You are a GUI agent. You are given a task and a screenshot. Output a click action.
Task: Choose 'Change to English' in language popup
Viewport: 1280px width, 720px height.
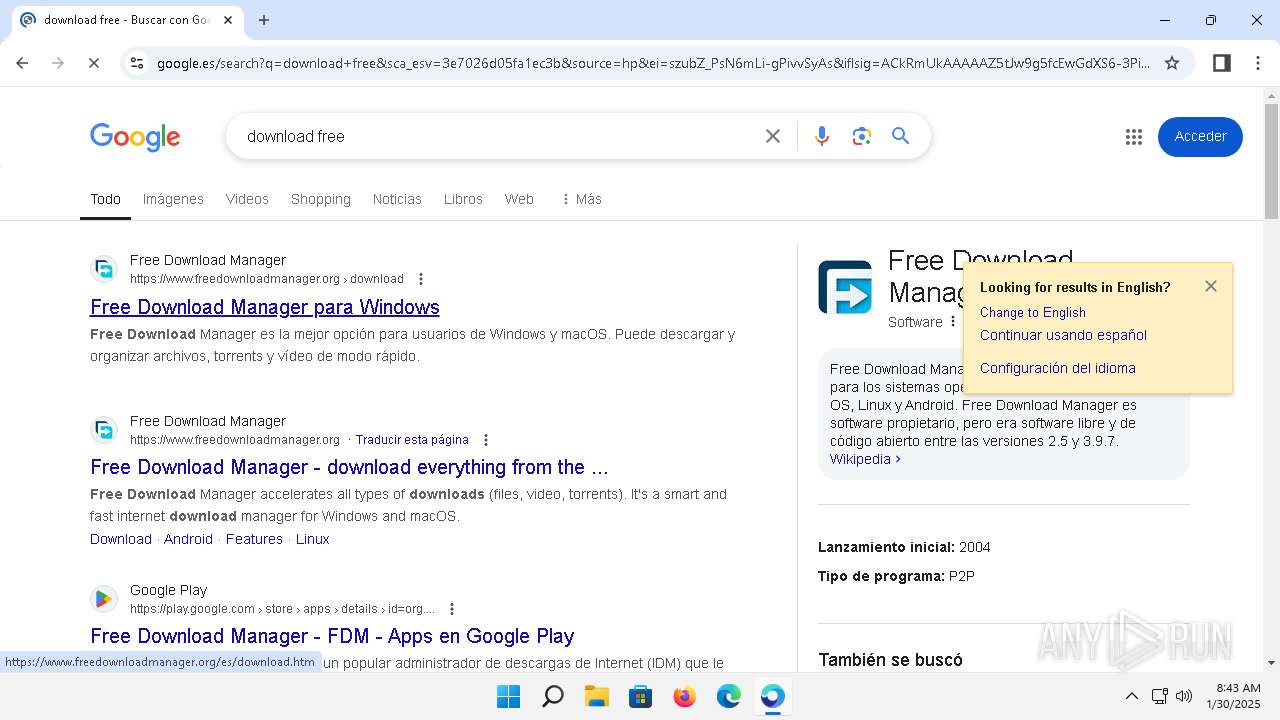[x=1033, y=312]
